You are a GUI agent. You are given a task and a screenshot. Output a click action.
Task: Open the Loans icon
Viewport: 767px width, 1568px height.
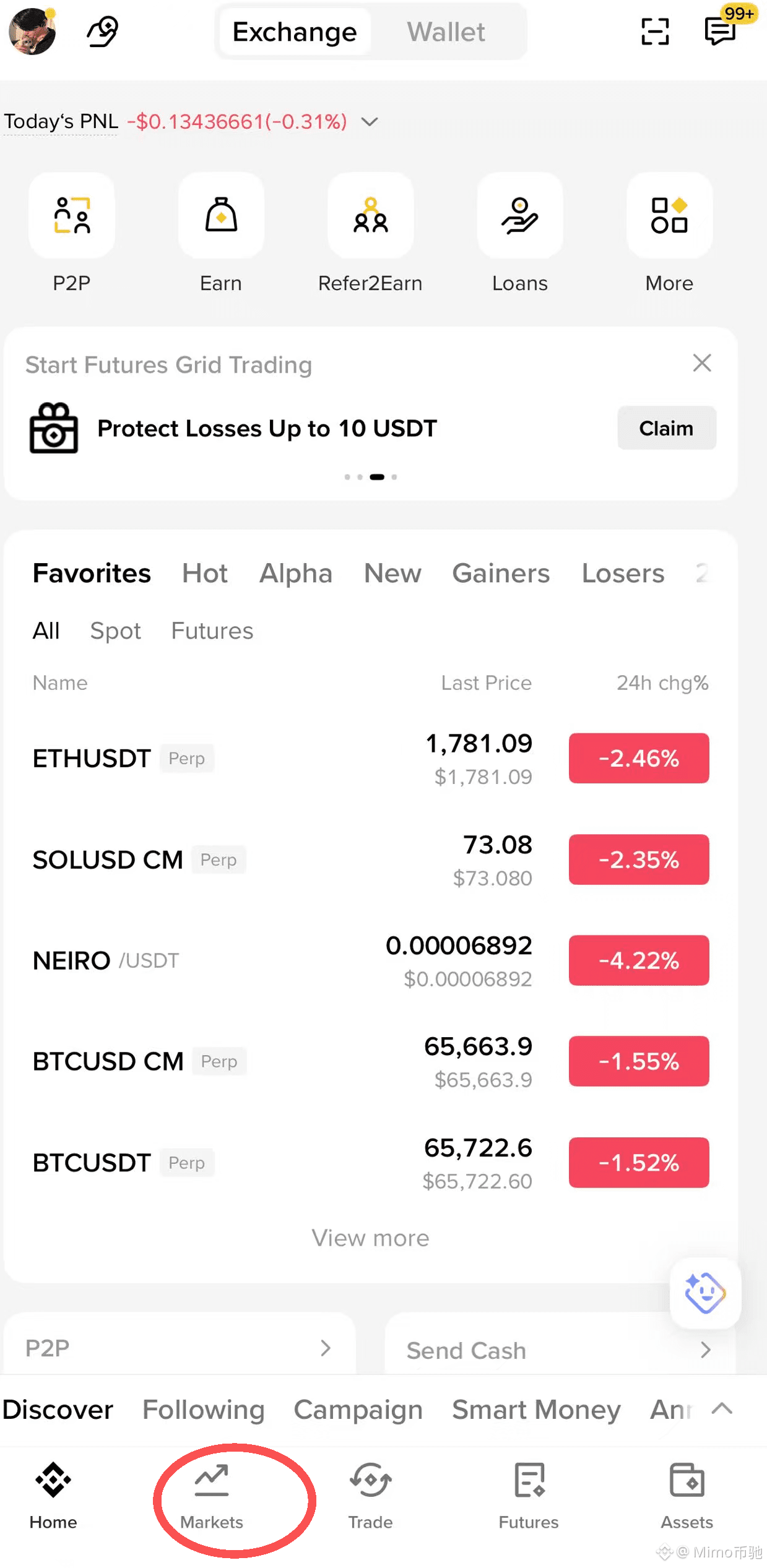pos(520,215)
